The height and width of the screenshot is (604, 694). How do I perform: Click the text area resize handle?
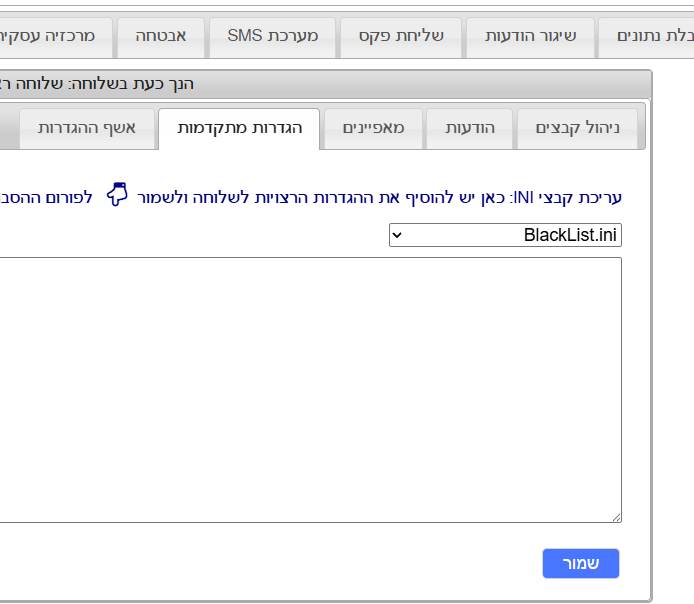(616, 516)
